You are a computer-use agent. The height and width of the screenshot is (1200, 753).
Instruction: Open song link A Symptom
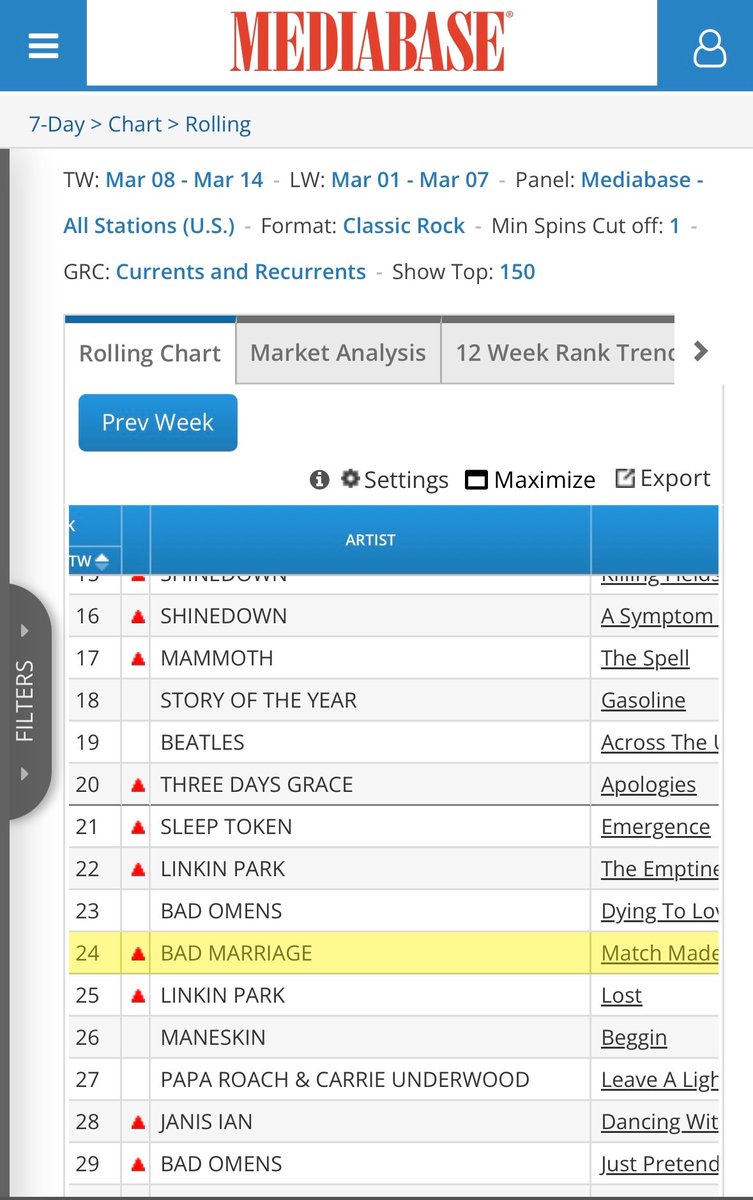pyautogui.click(x=657, y=617)
